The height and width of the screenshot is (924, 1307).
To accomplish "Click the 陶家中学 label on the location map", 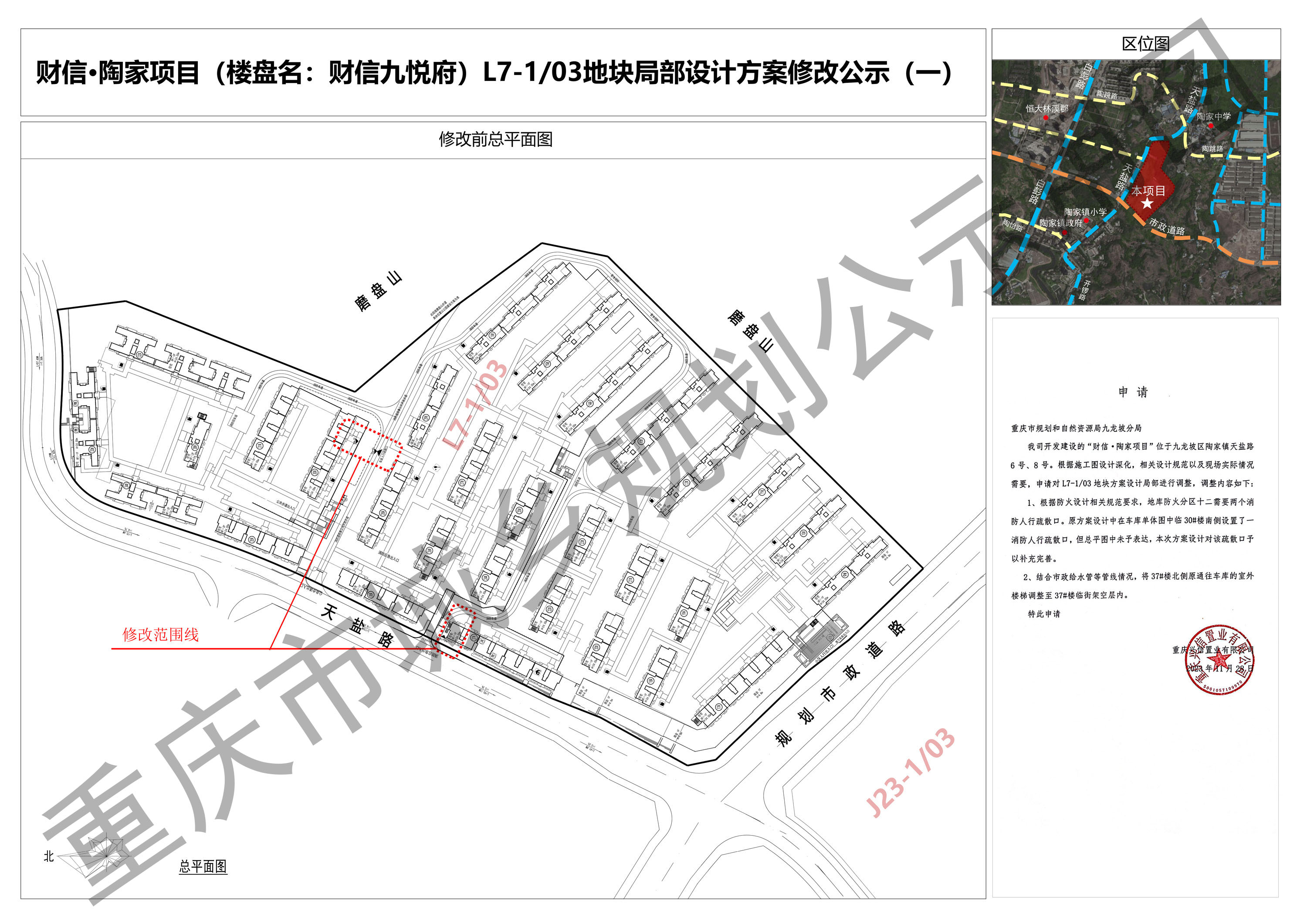I will pos(1214,116).
